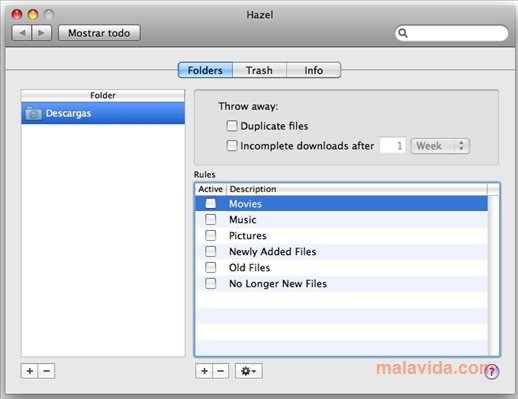Select the Descargas folder in list
The width and height of the screenshot is (518, 399).
pos(103,113)
